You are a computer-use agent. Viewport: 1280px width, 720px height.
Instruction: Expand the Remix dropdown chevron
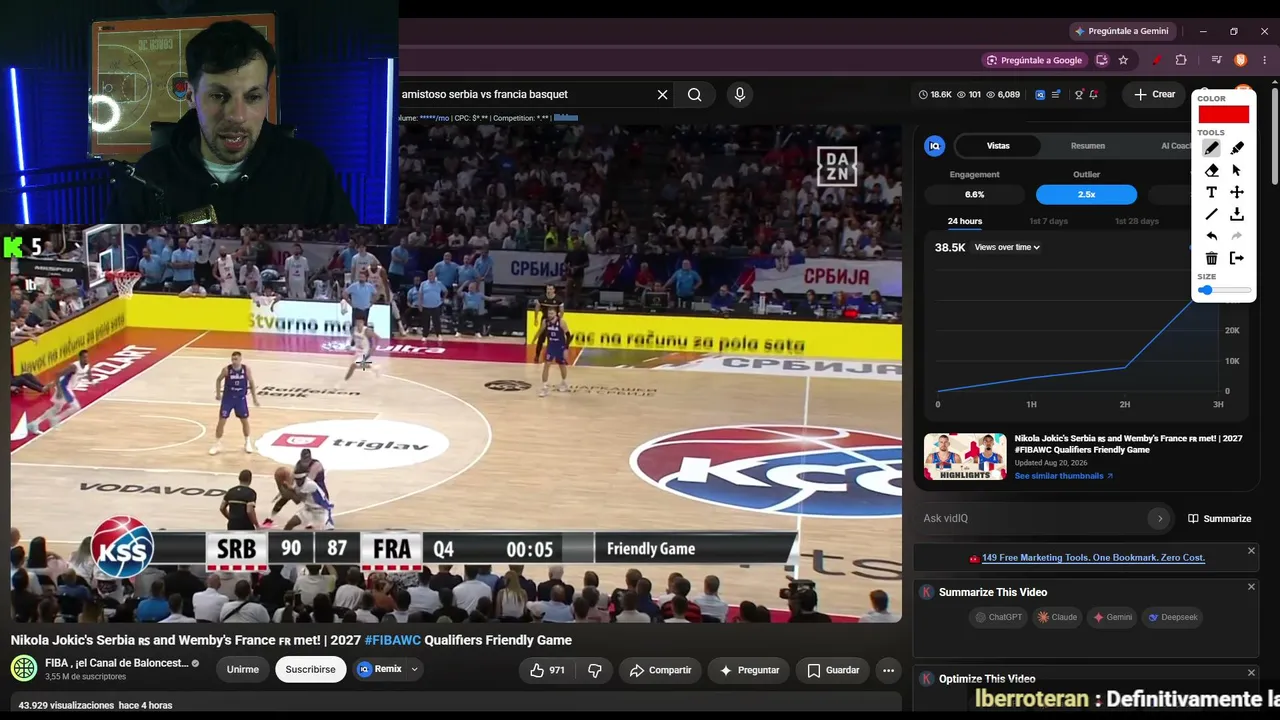(414, 670)
